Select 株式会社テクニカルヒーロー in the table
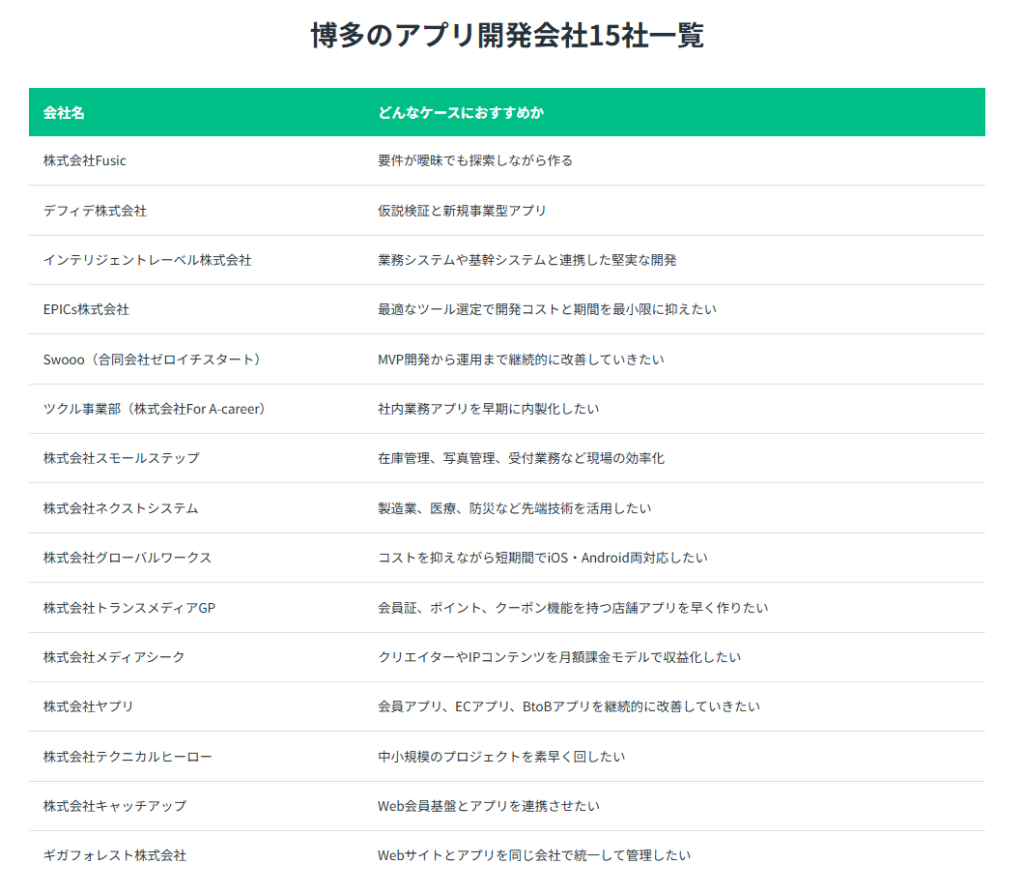1024x892 pixels. point(127,756)
